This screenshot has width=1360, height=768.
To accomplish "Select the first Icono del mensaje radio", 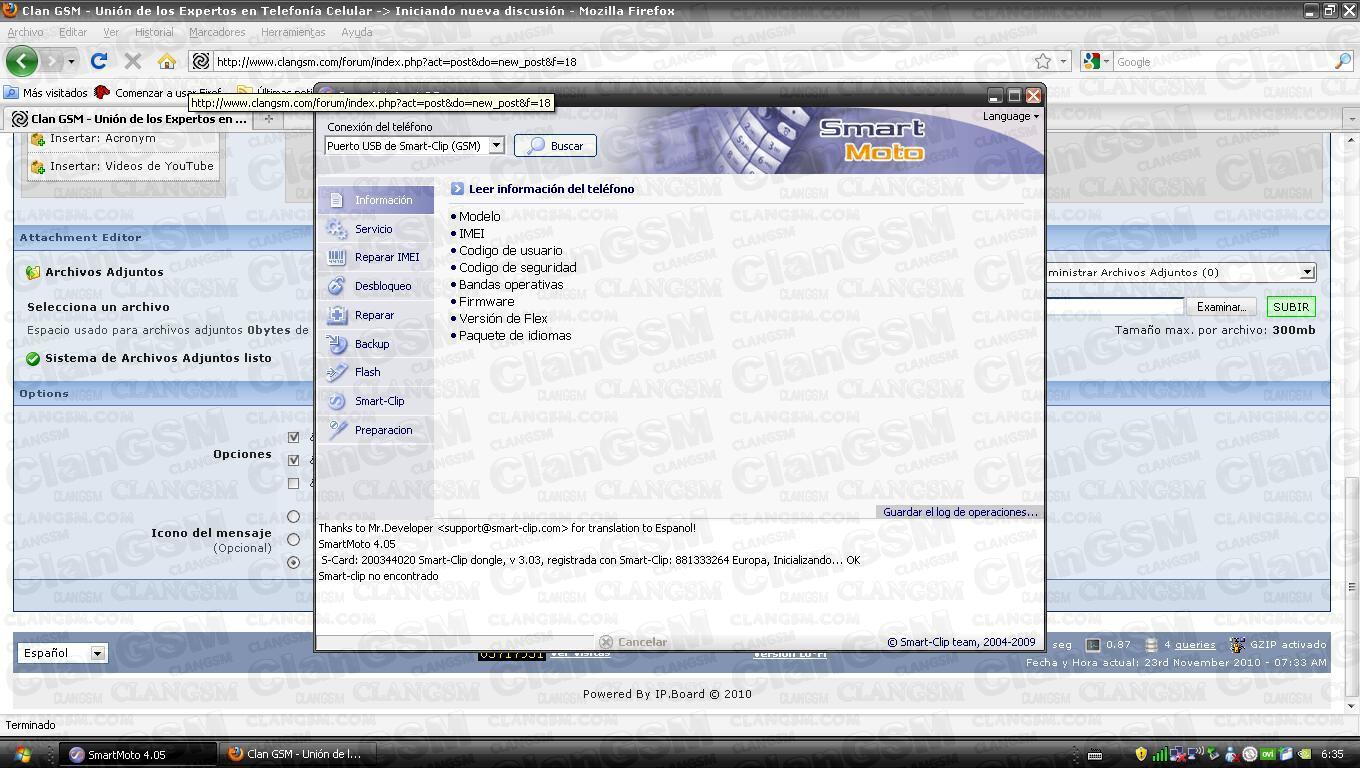I will tap(293, 517).
